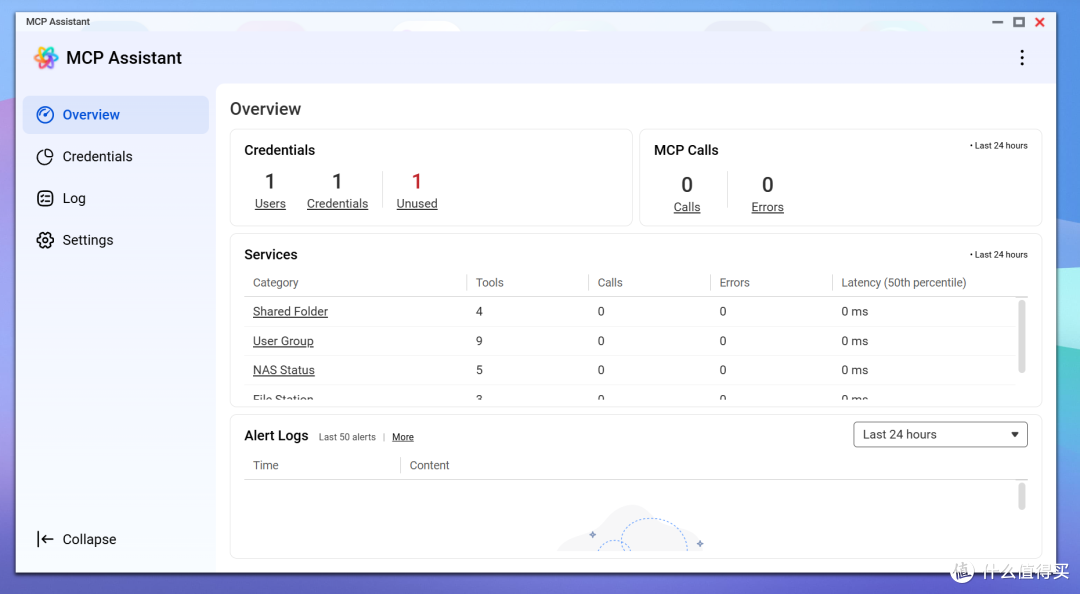
Task: Open the Shared Folder service link
Action: pos(290,311)
